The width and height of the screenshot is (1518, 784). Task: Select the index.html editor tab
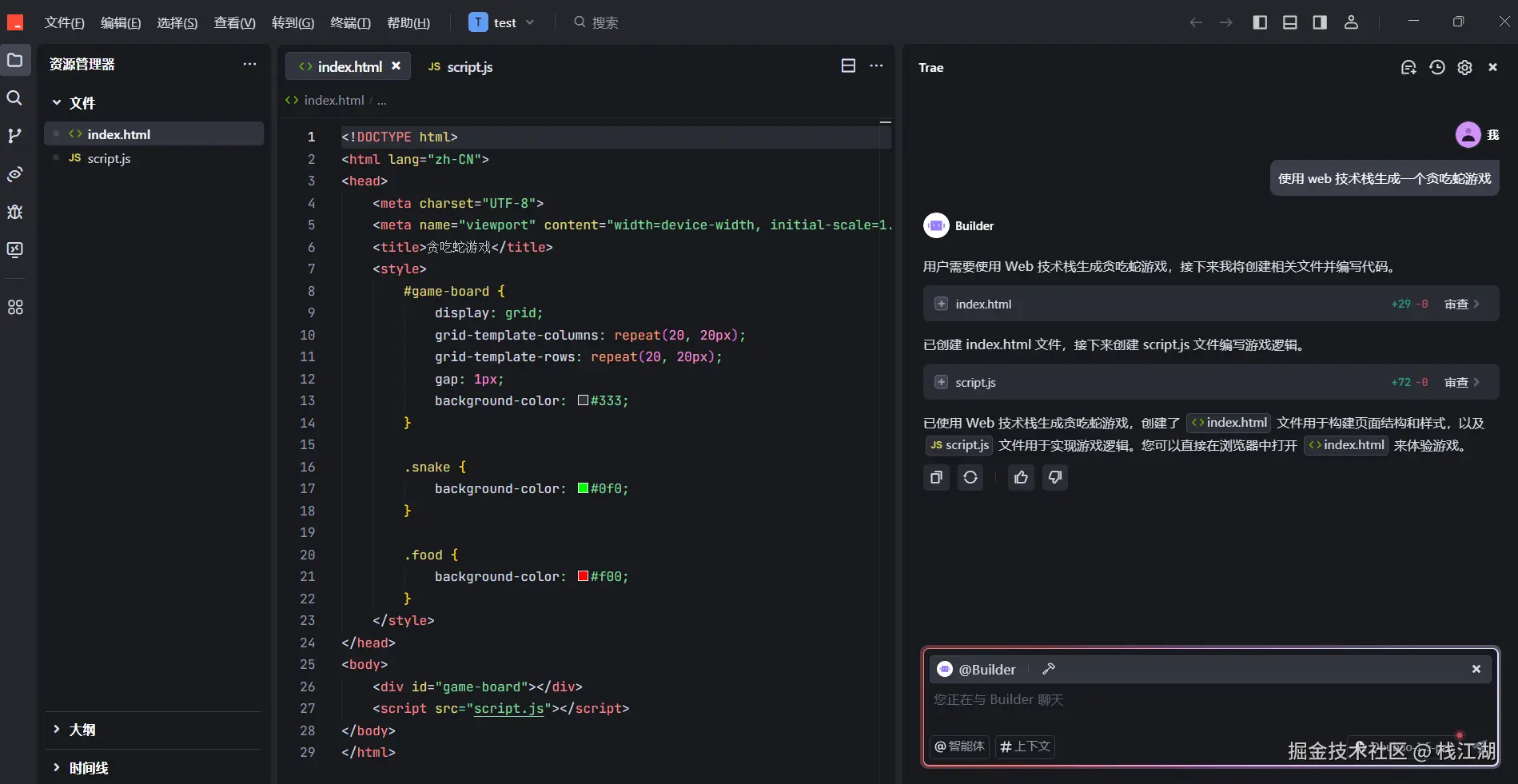[349, 66]
